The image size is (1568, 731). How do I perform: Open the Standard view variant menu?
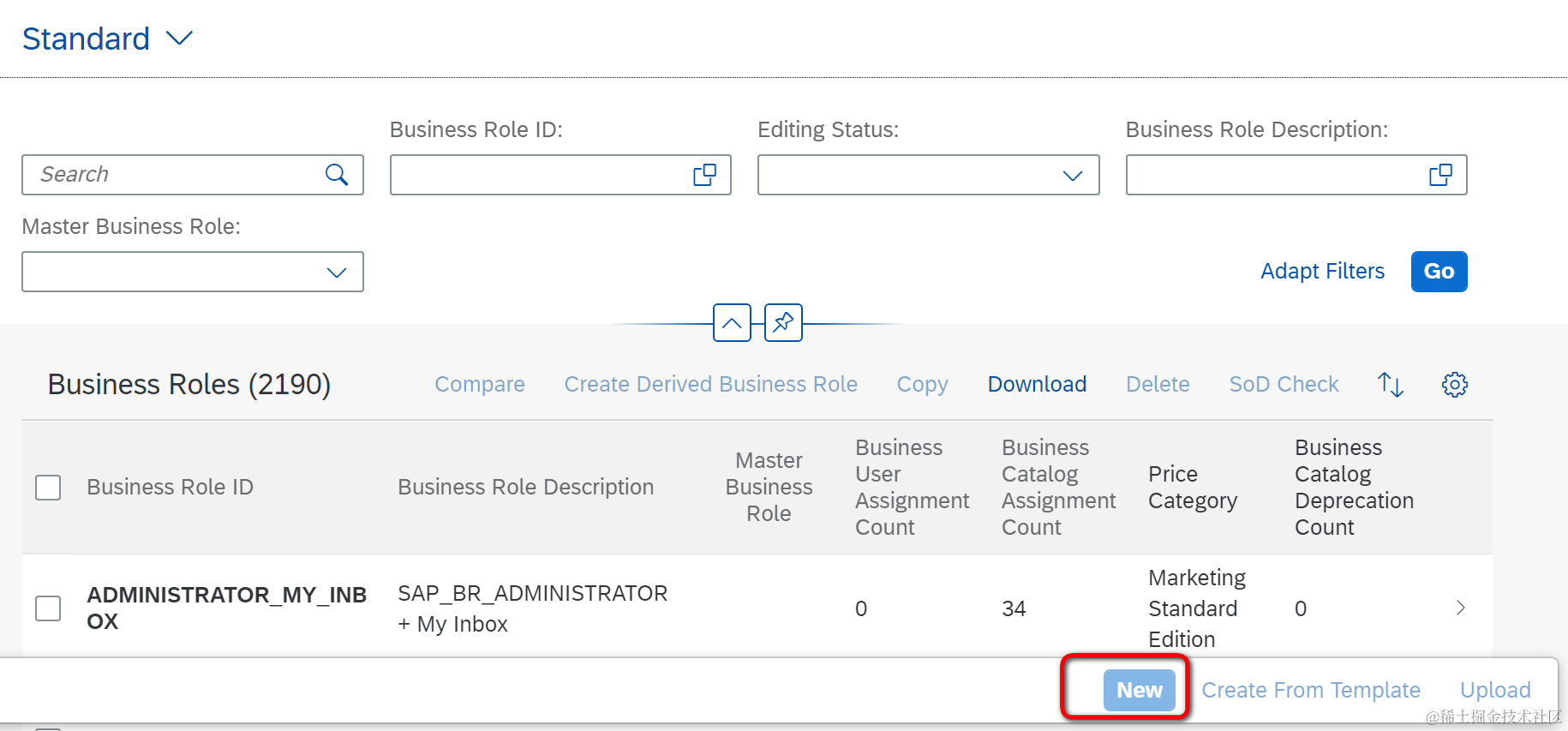179,39
